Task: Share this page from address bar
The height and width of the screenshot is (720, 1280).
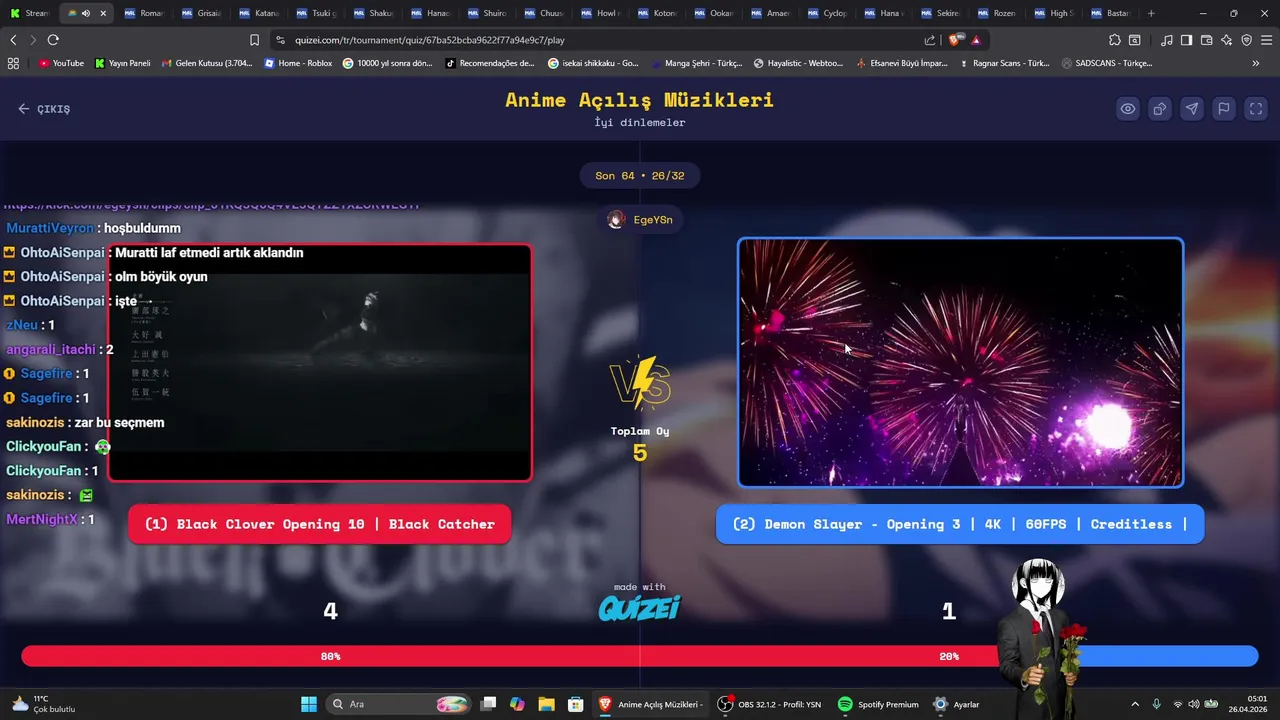Action: pyautogui.click(x=930, y=40)
